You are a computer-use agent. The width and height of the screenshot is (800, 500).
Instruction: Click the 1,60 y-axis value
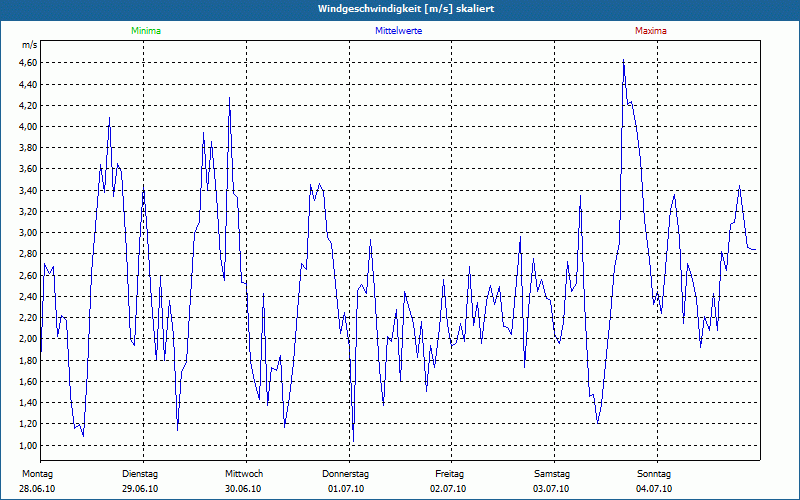[x=28, y=382]
